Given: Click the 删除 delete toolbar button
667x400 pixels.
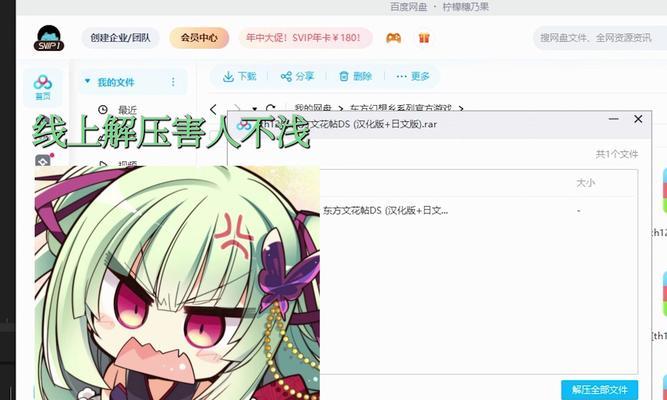Looking at the screenshot, I should [x=355, y=77].
